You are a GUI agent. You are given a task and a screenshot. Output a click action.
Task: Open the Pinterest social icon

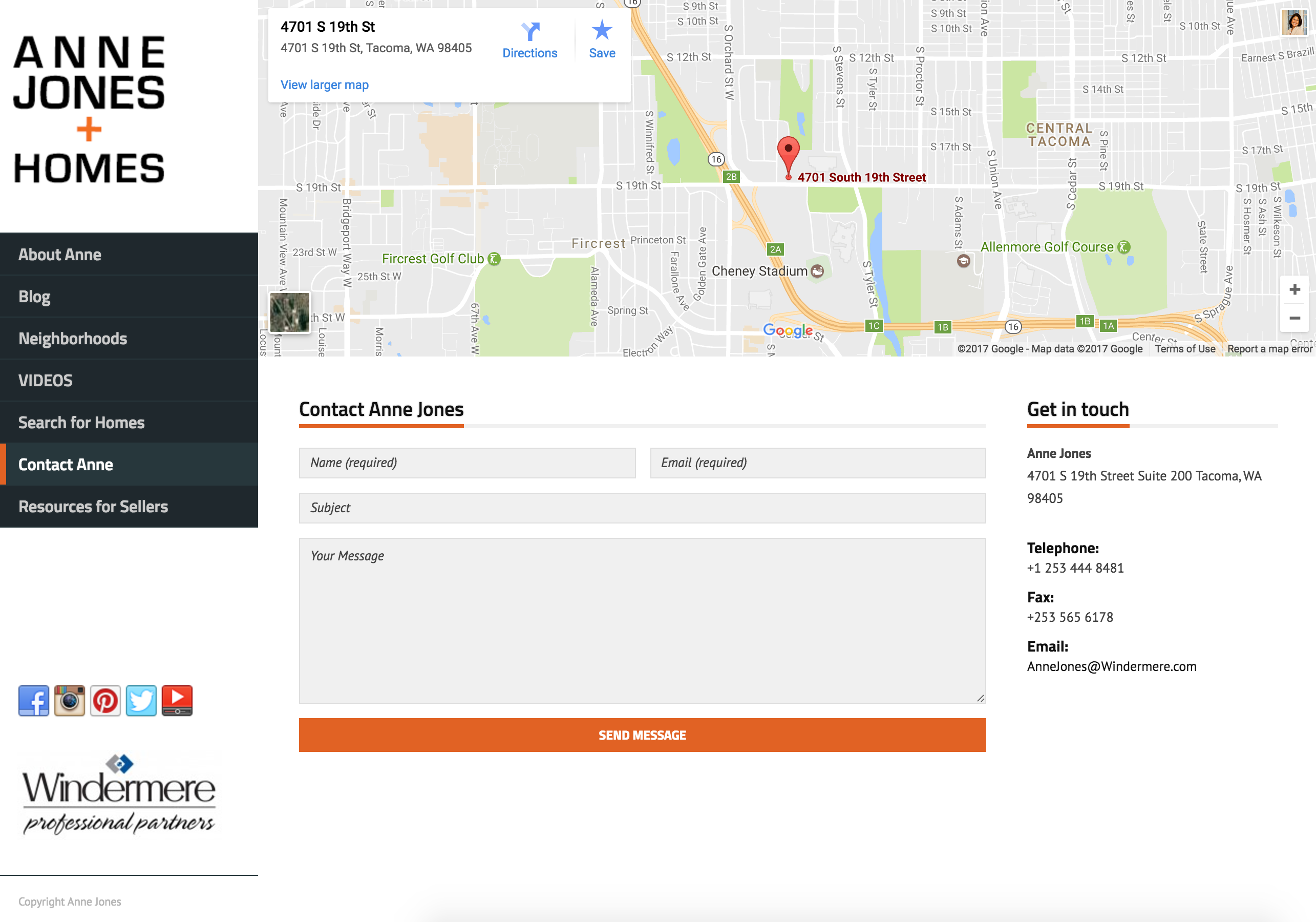(x=105, y=701)
